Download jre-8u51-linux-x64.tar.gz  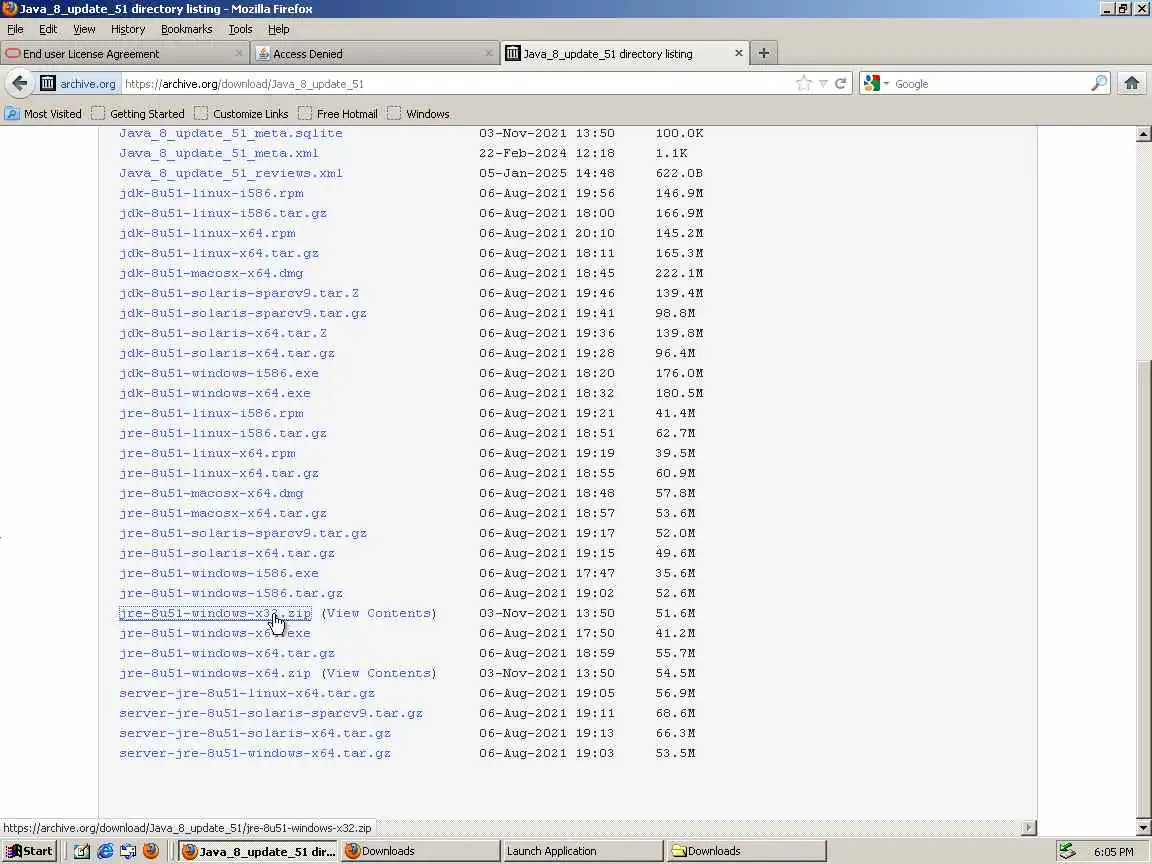tap(219, 473)
